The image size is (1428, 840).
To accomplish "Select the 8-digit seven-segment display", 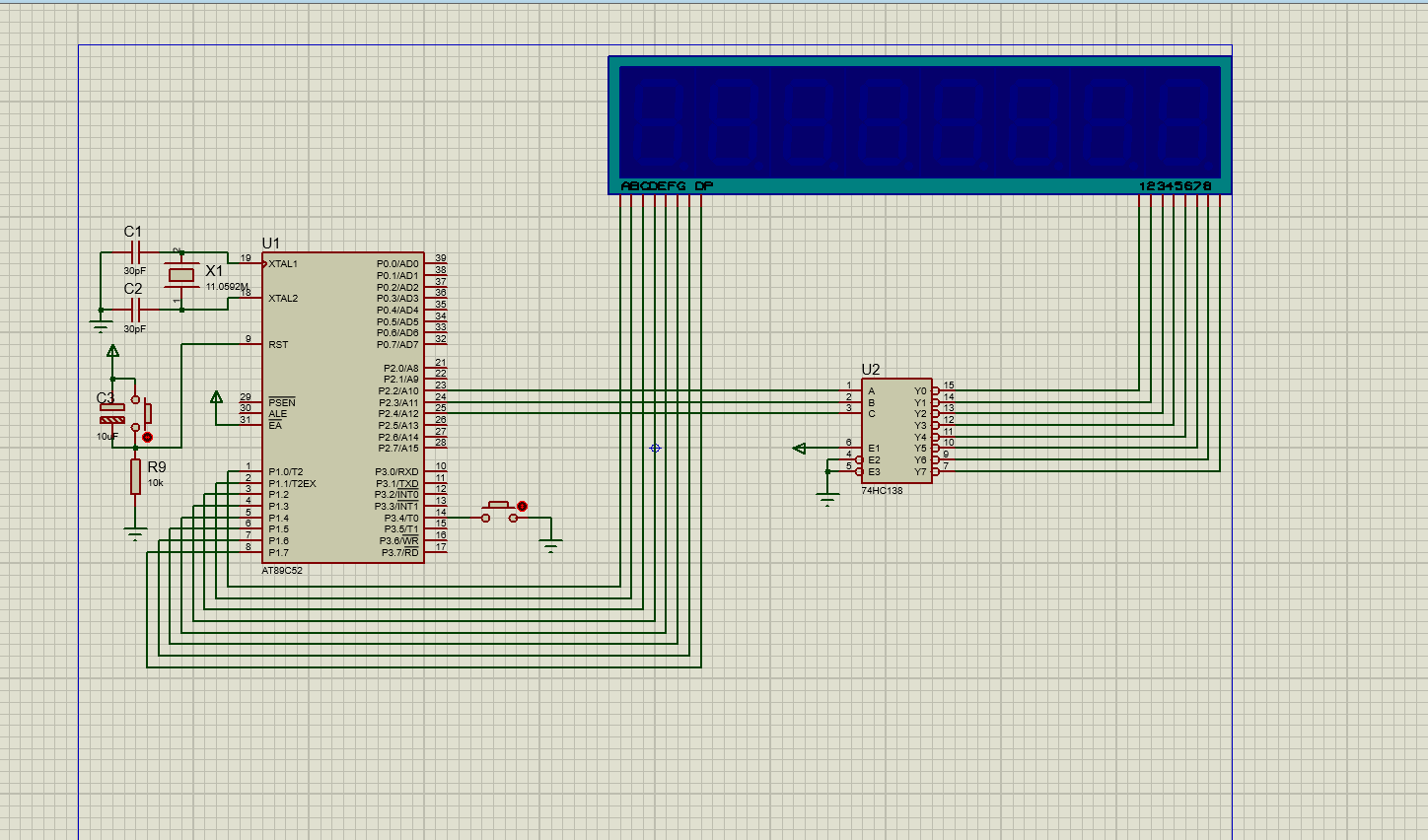I will pos(920,125).
